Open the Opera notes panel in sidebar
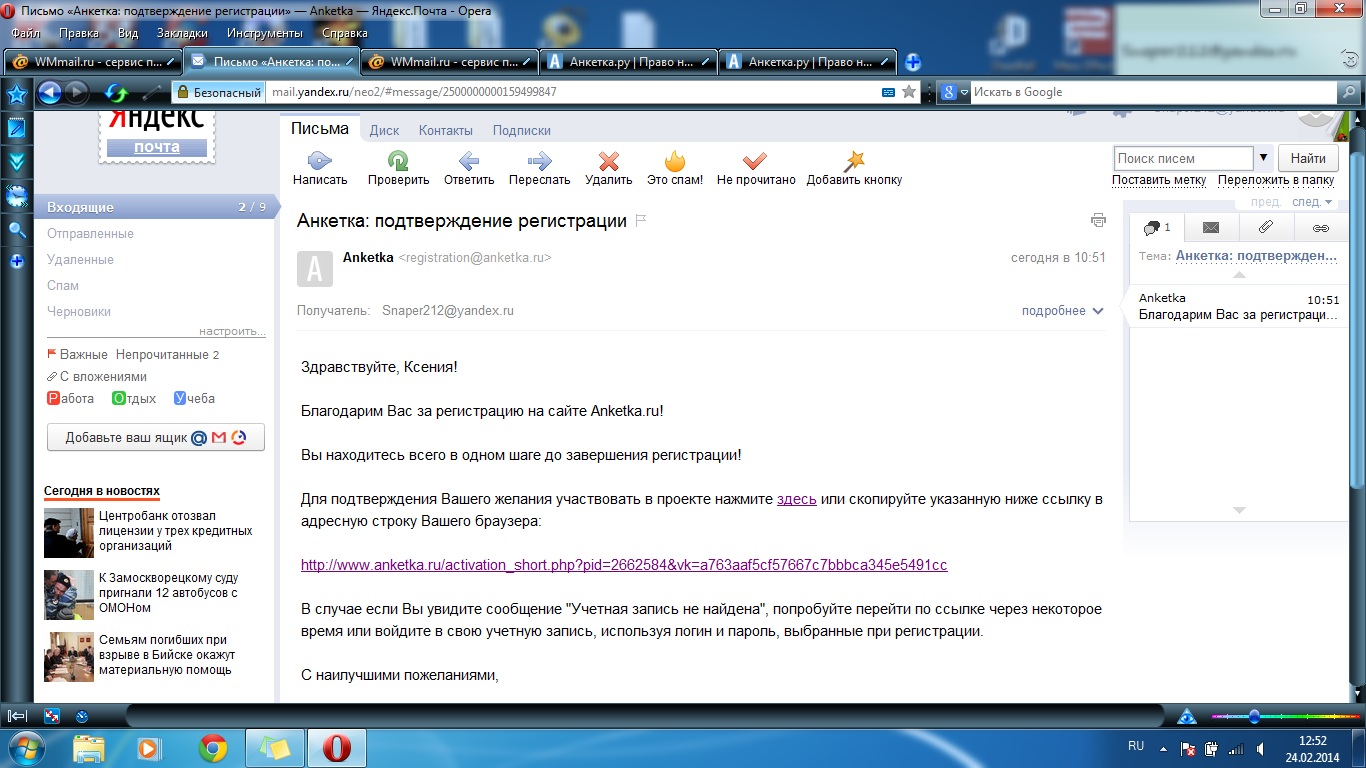The height and width of the screenshot is (768, 1366). 17,128
